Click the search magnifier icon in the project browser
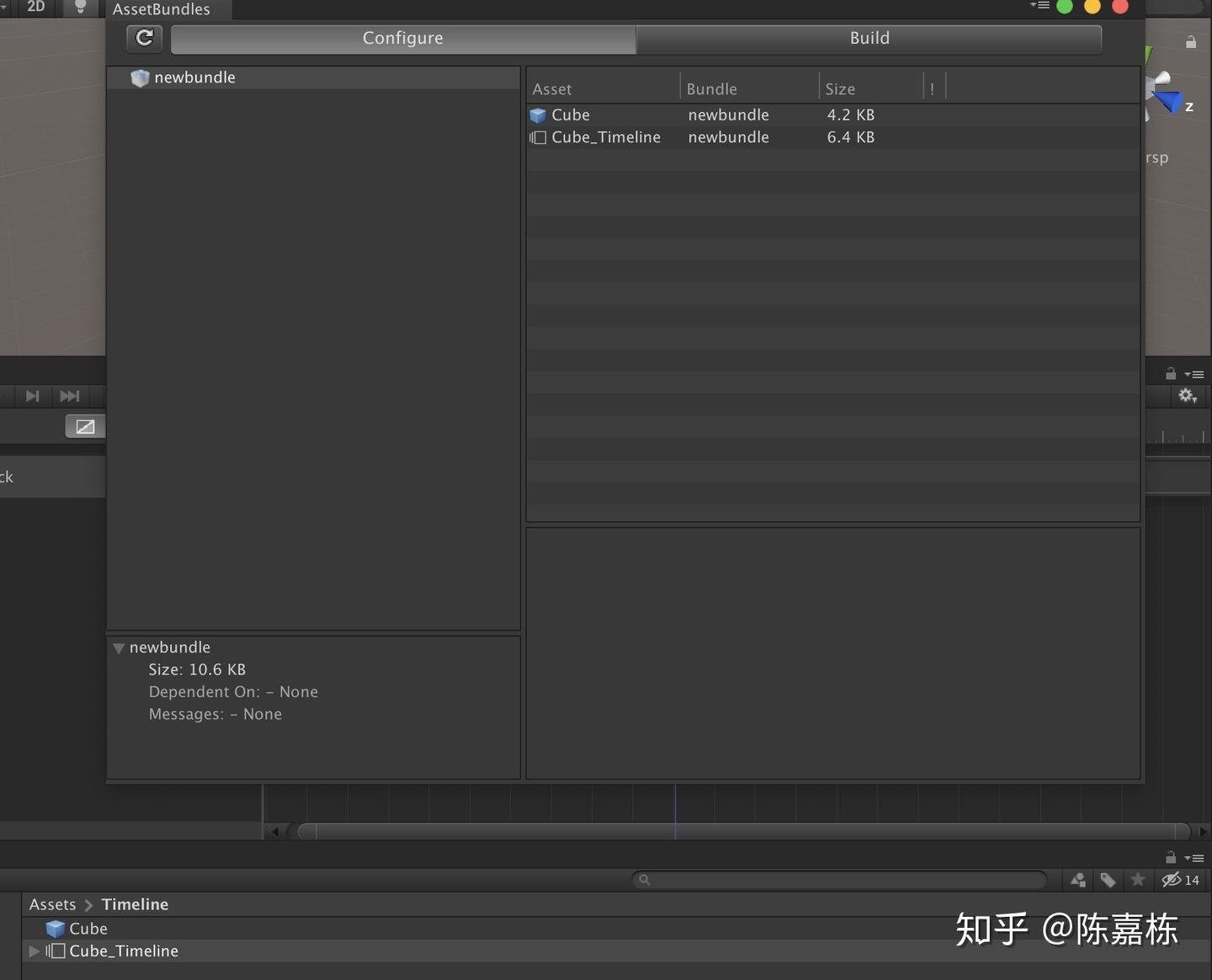This screenshot has width=1212, height=980. pos(645,880)
